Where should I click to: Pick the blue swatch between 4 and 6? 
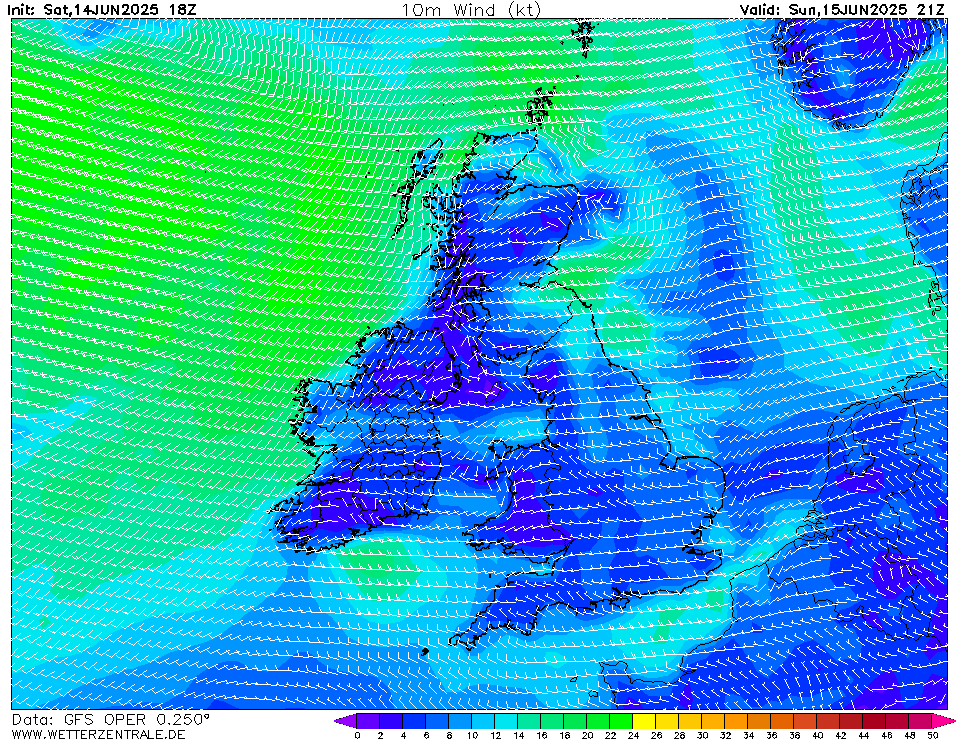coord(414,721)
